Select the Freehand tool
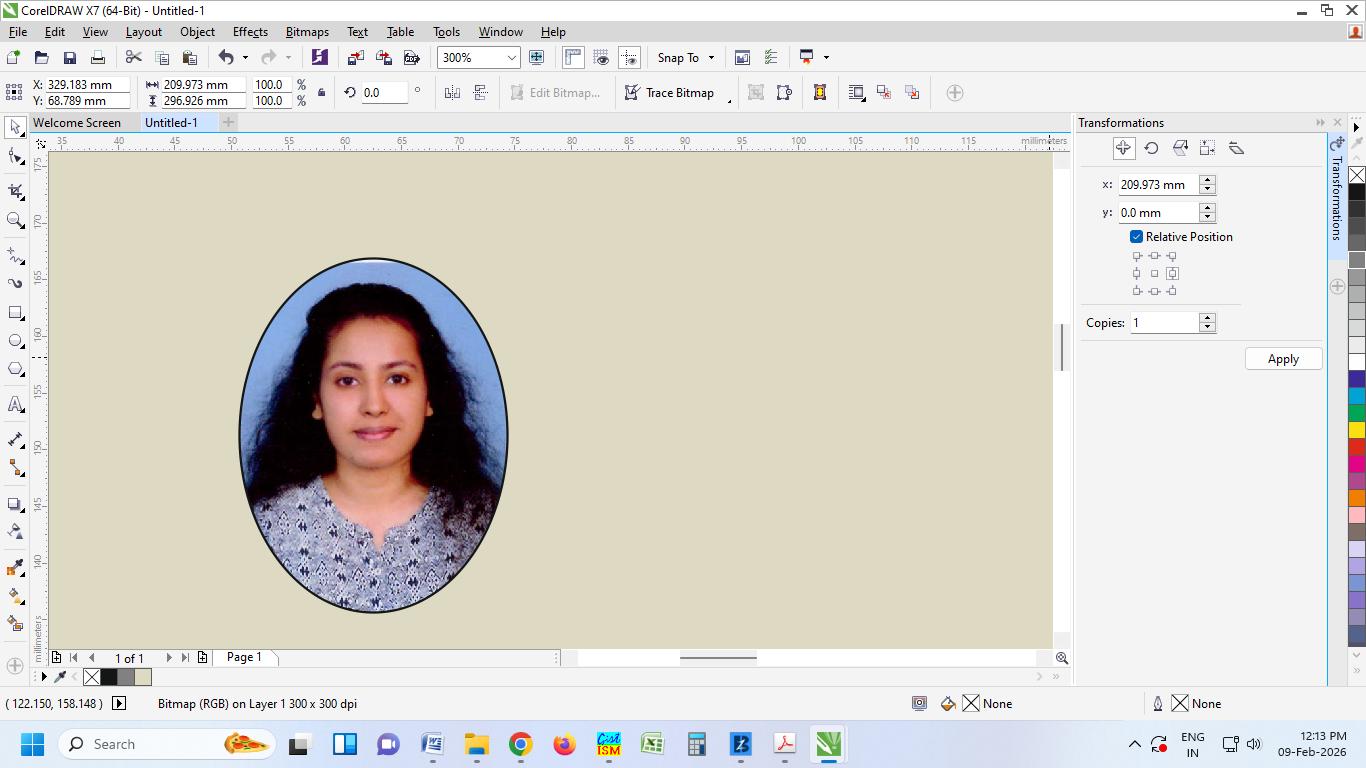The width and height of the screenshot is (1366, 768). pos(15,255)
